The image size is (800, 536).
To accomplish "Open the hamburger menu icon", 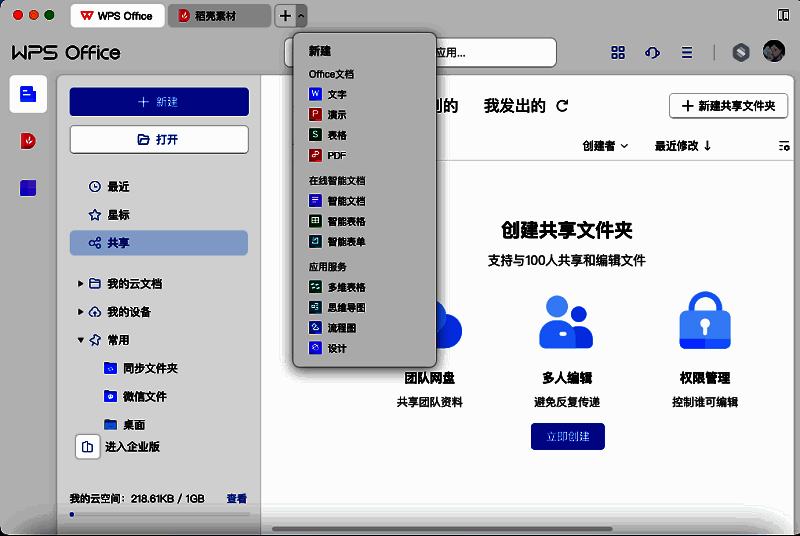I will (x=687, y=53).
